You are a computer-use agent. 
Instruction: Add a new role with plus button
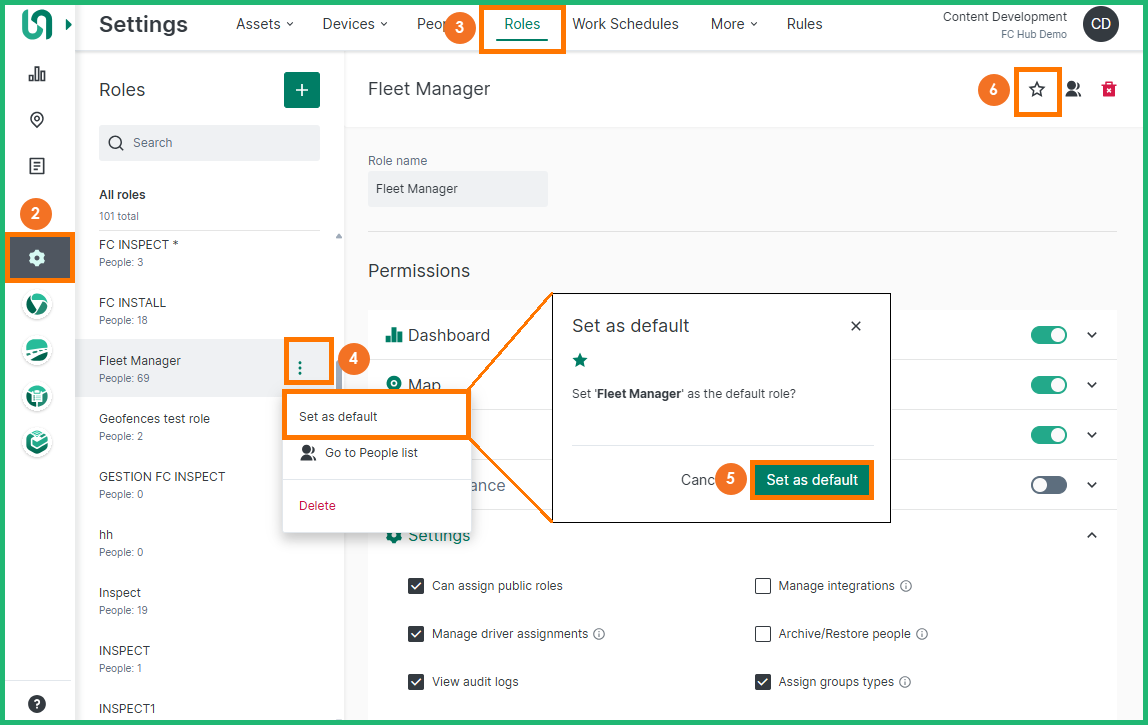click(302, 90)
